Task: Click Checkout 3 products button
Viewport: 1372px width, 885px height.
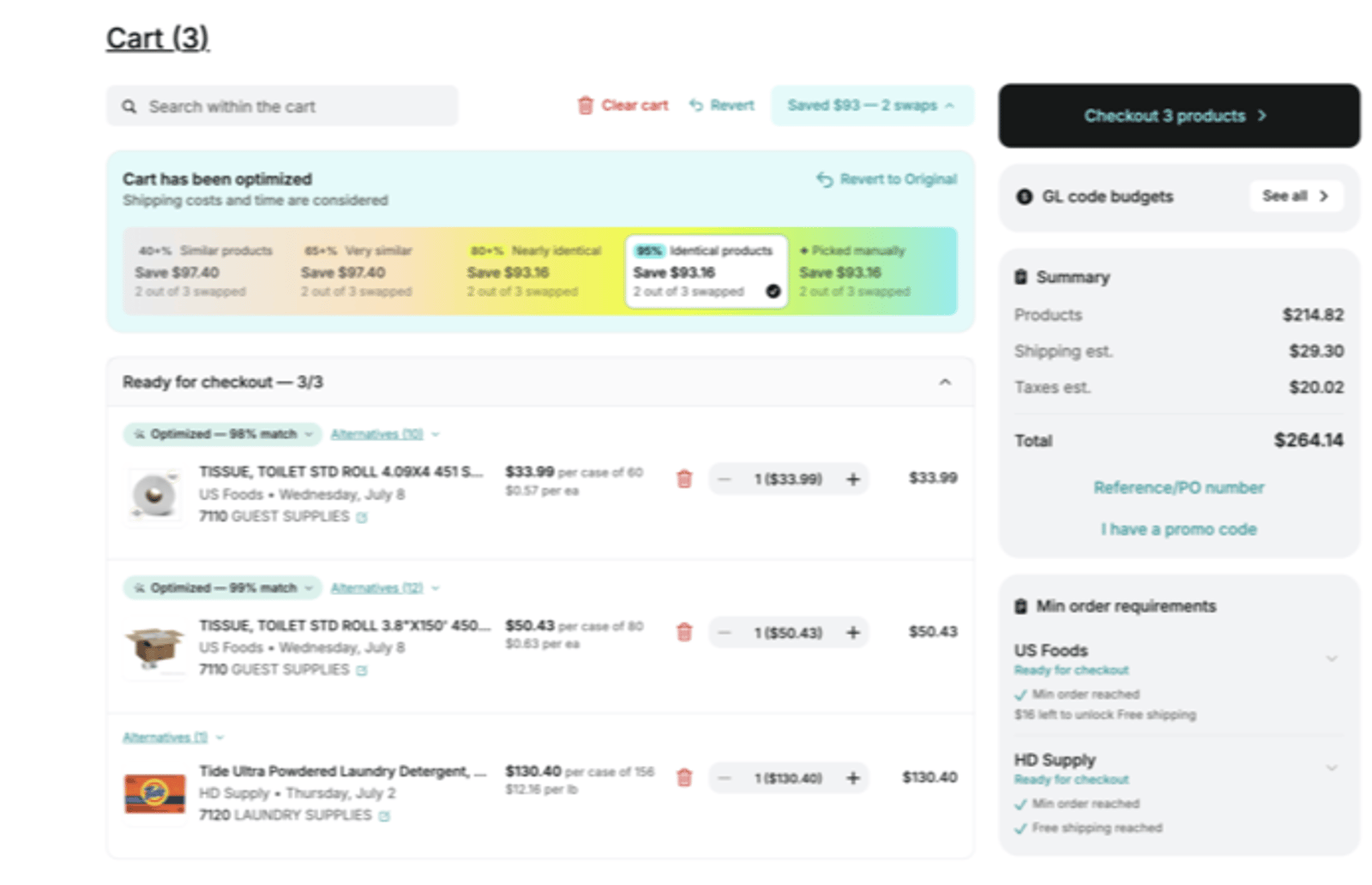Action: (x=1179, y=116)
